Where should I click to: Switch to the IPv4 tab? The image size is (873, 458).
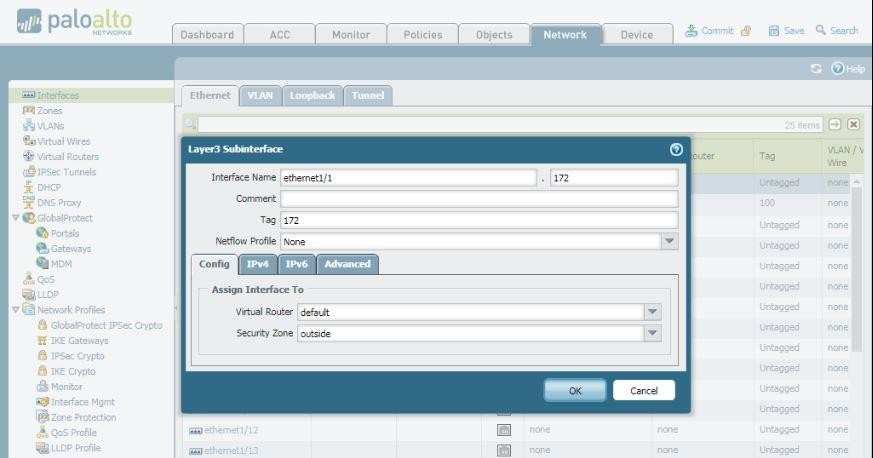(258, 264)
